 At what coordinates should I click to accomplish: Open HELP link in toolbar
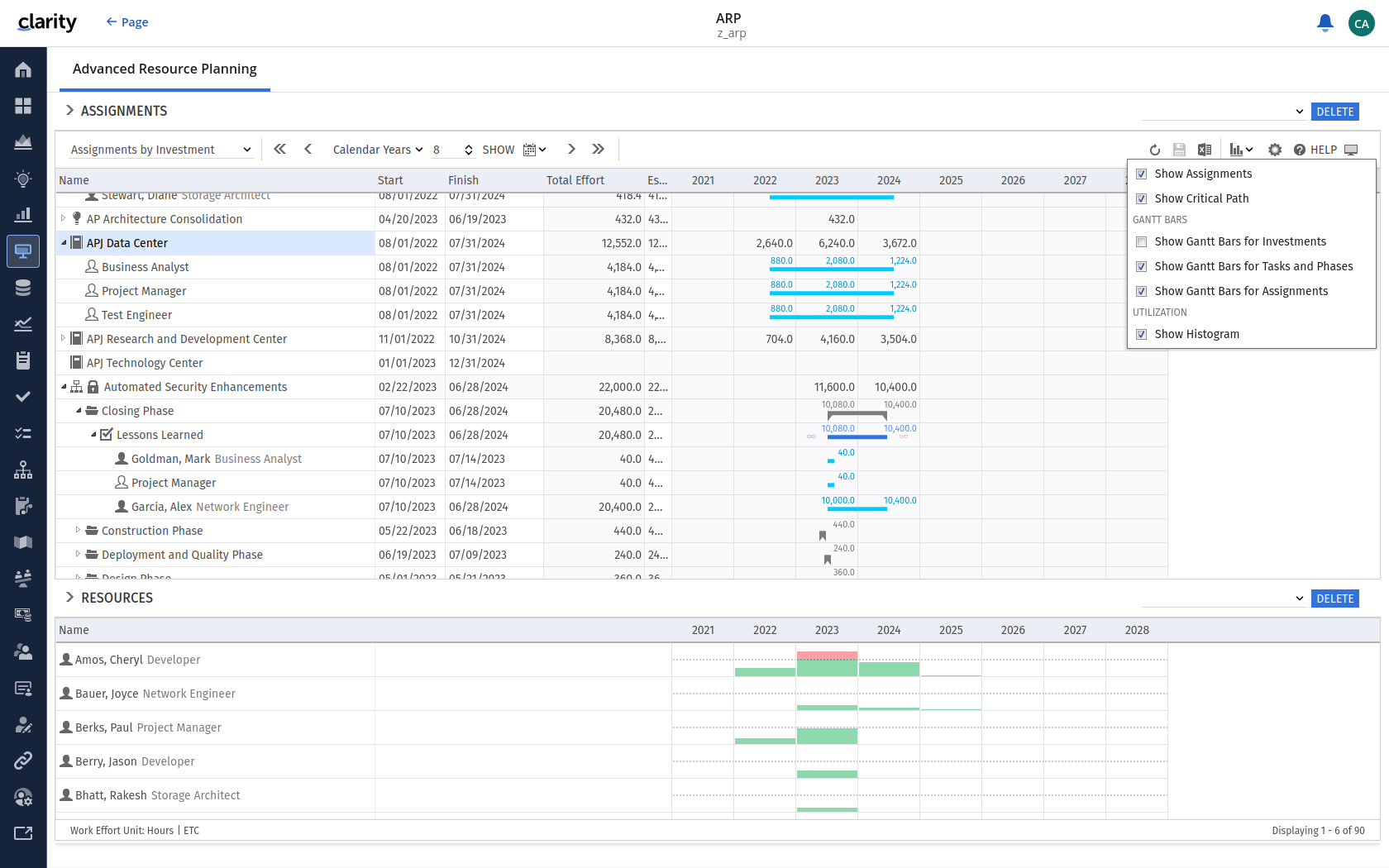(x=1315, y=150)
